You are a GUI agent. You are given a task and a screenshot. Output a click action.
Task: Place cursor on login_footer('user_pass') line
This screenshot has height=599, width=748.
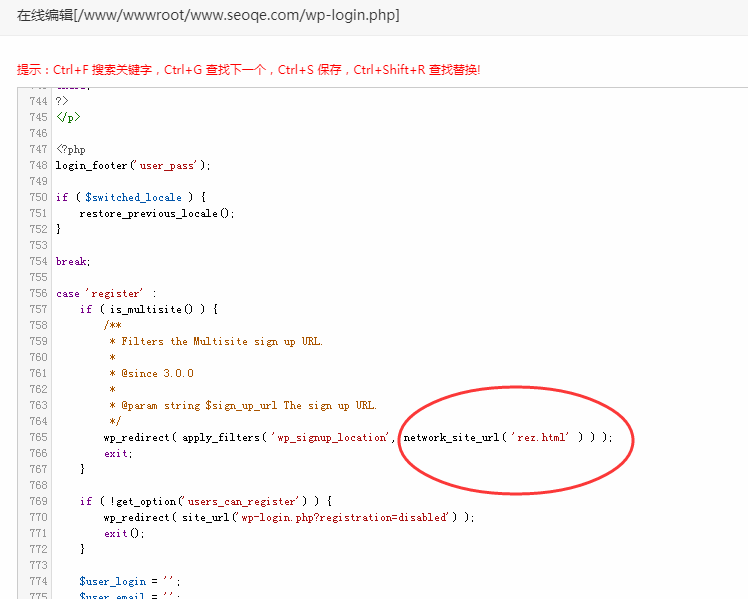click(133, 165)
